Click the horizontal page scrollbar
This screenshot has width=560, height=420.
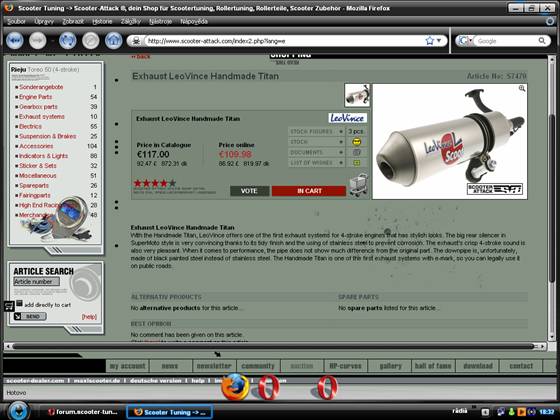pos(275,346)
